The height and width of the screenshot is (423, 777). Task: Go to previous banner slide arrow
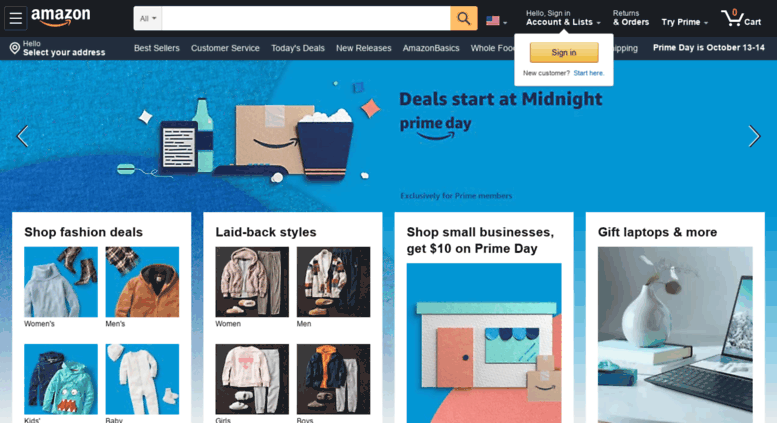click(22, 136)
